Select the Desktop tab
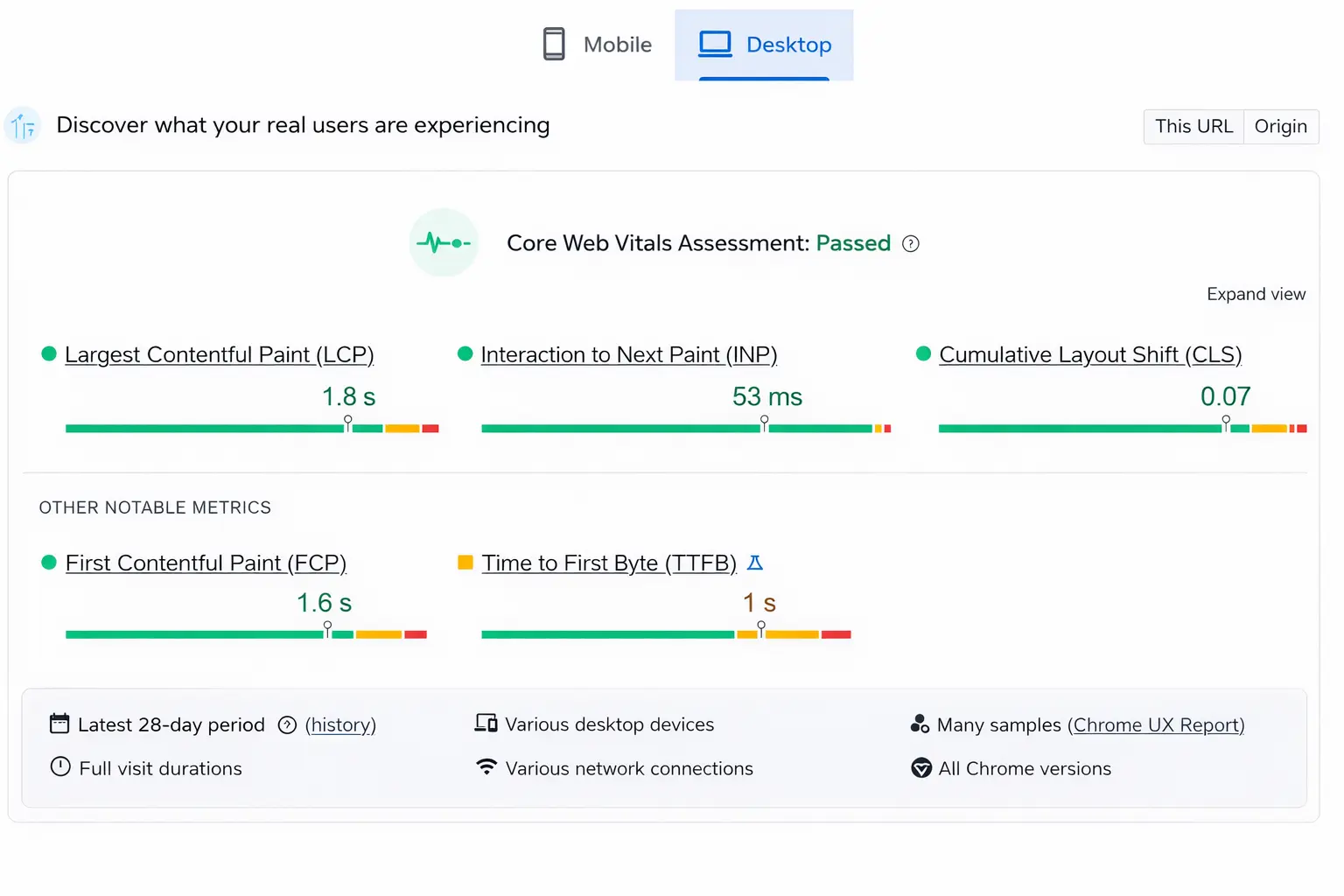1344x896 pixels. coord(765,45)
